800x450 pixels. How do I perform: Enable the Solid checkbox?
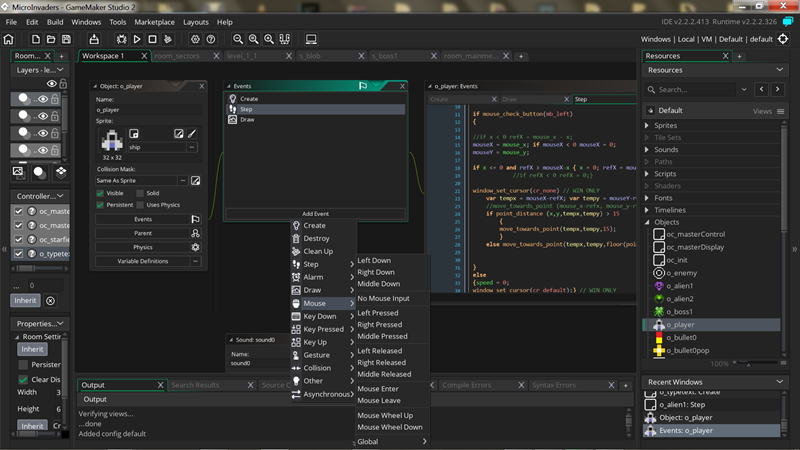coord(140,193)
